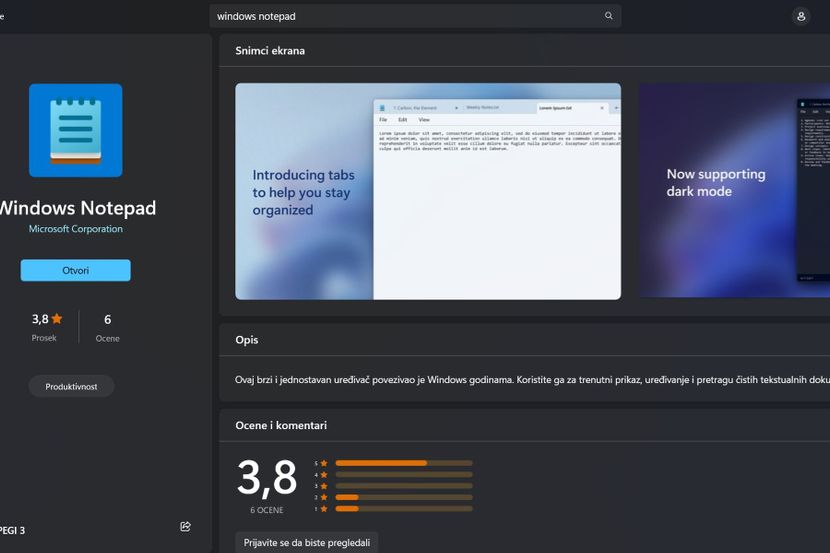Click the description text starting Ovaj brzi
This screenshot has height=553, width=830.
pos(533,379)
